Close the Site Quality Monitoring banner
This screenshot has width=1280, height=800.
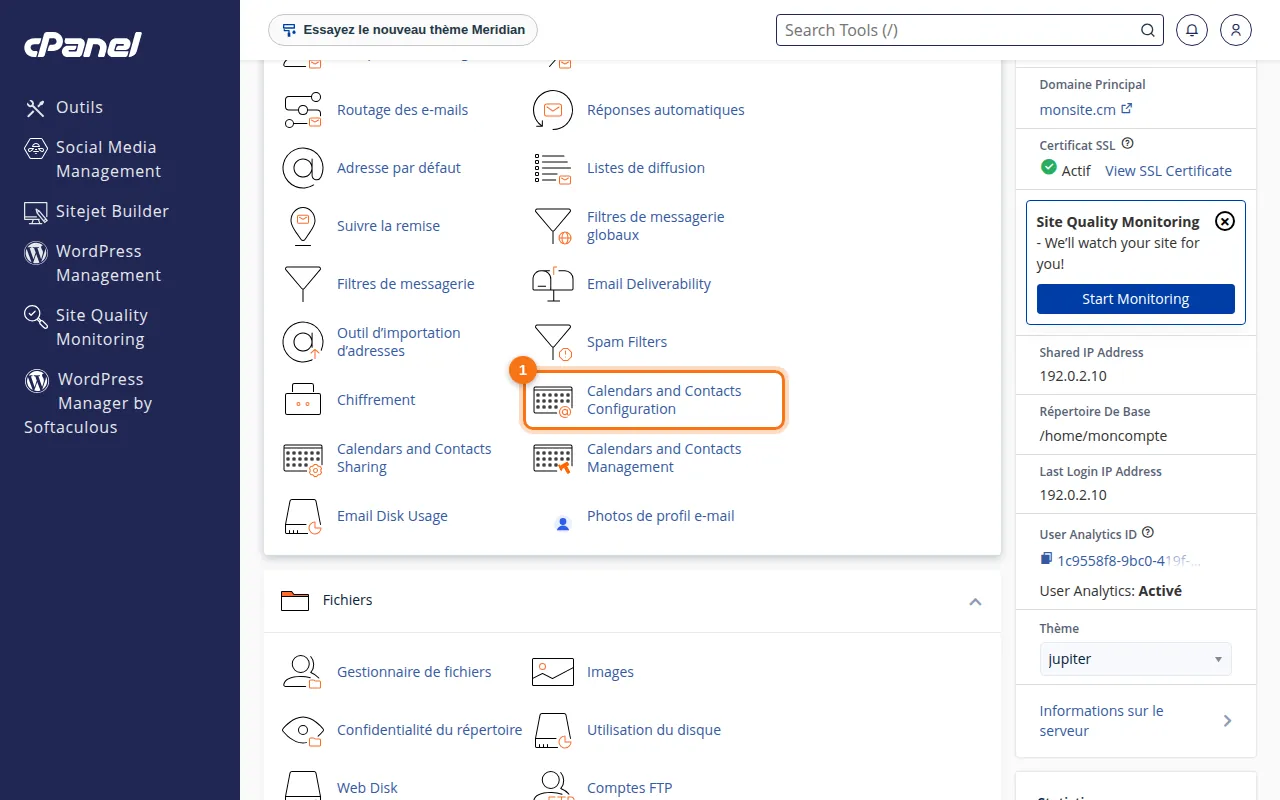point(1225,221)
